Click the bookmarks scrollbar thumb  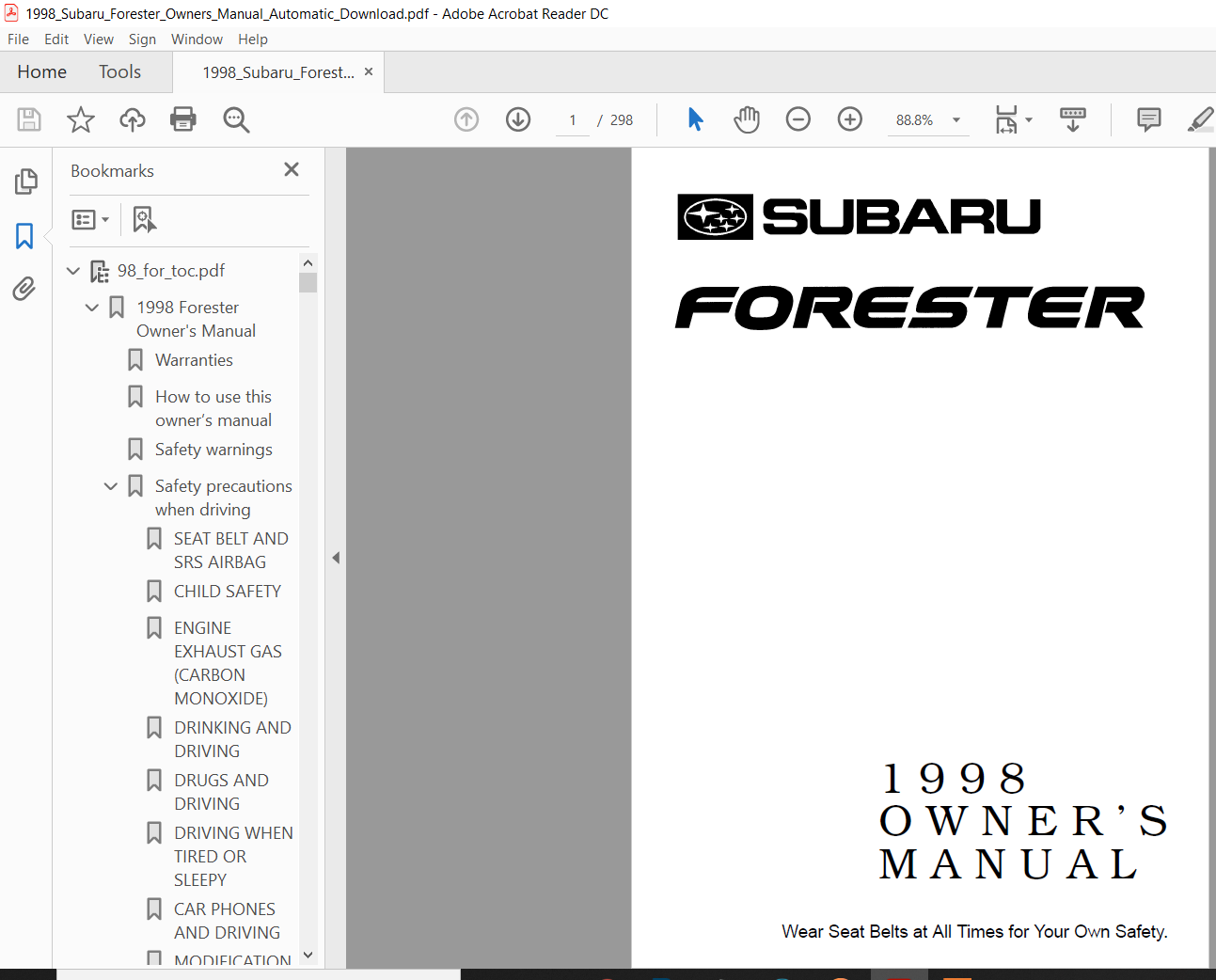[308, 282]
